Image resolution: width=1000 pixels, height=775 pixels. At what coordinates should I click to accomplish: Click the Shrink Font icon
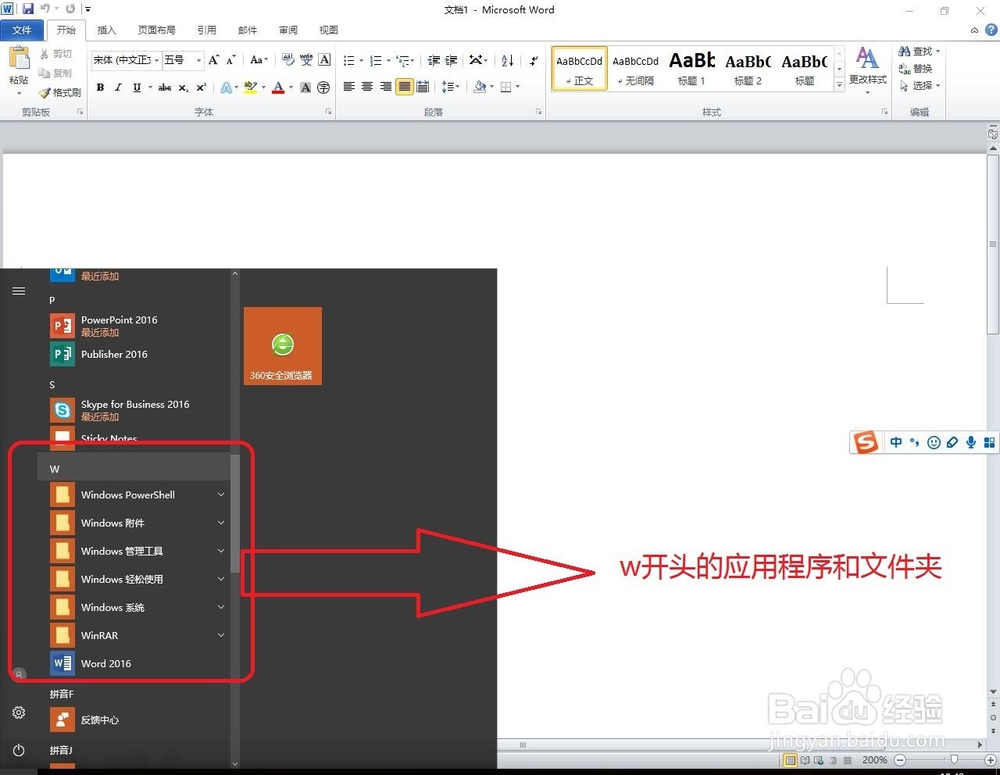231,60
